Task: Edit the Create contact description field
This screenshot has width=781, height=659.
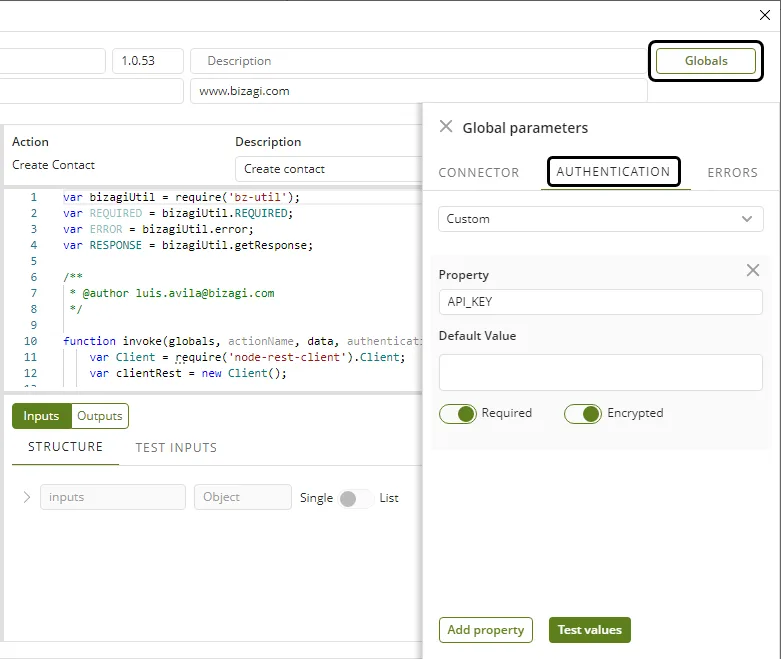Action: point(329,169)
